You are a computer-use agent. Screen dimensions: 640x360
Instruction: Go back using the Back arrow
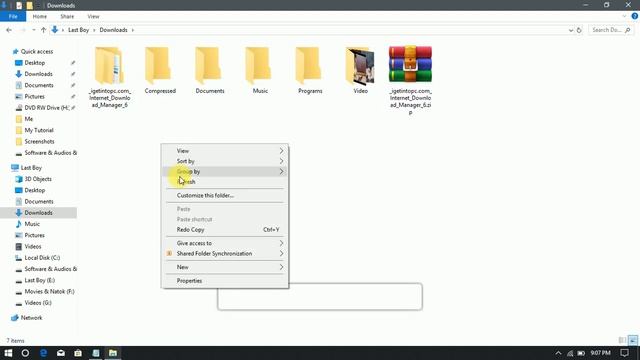click(9, 30)
